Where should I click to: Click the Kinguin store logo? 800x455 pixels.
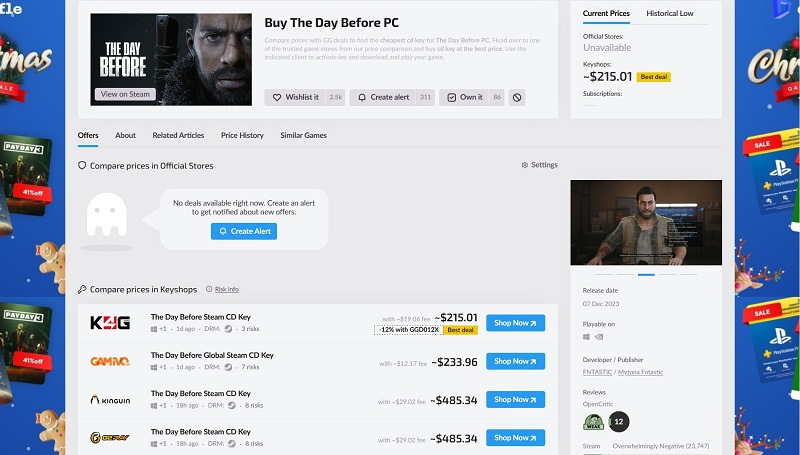pos(109,399)
